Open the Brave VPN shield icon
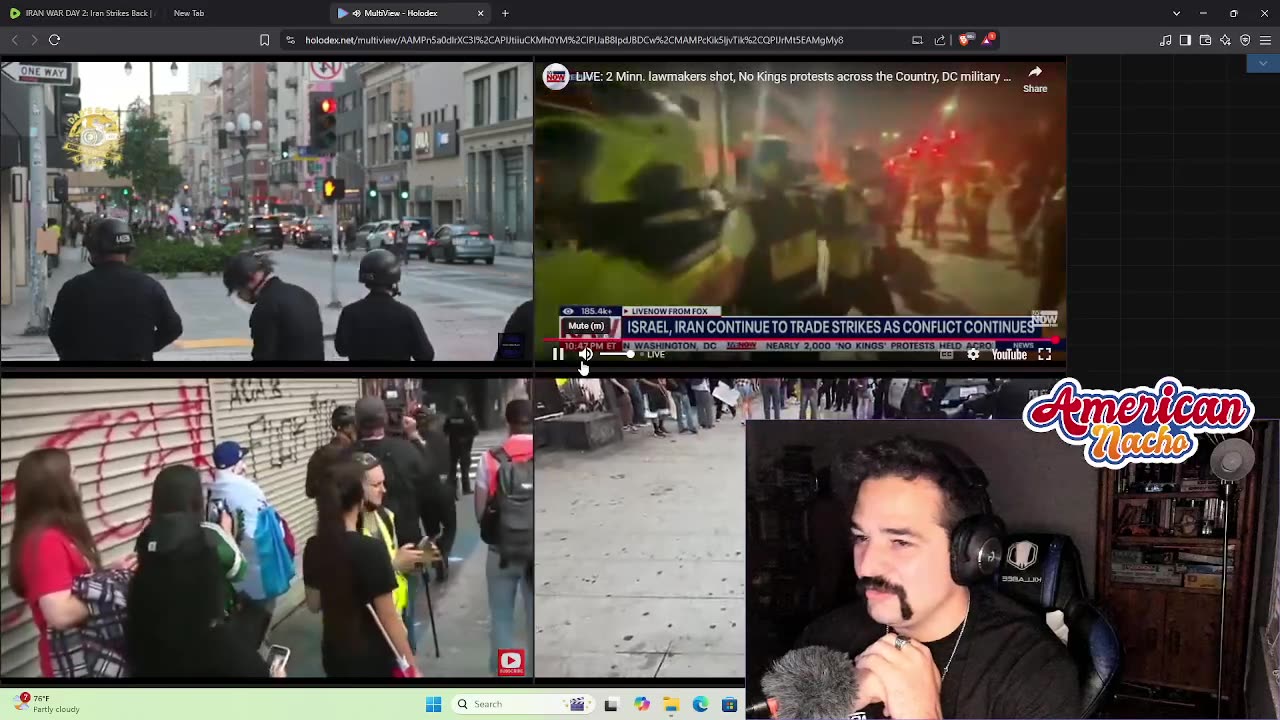Image resolution: width=1280 pixels, height=720 pixels. point(1245,40)
